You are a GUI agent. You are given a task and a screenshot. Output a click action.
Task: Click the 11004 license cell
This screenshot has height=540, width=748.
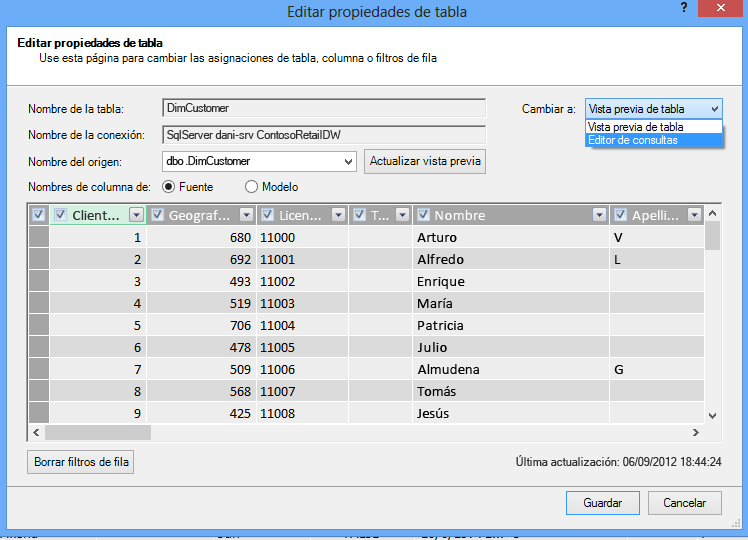(x=302, y=325)
